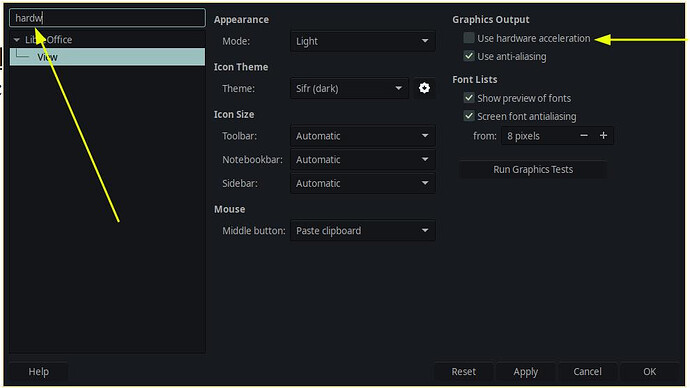Toggle Screen font antialiasing checkbox
The height and width of the screenshot is (388, 690).
coord(469,116)
